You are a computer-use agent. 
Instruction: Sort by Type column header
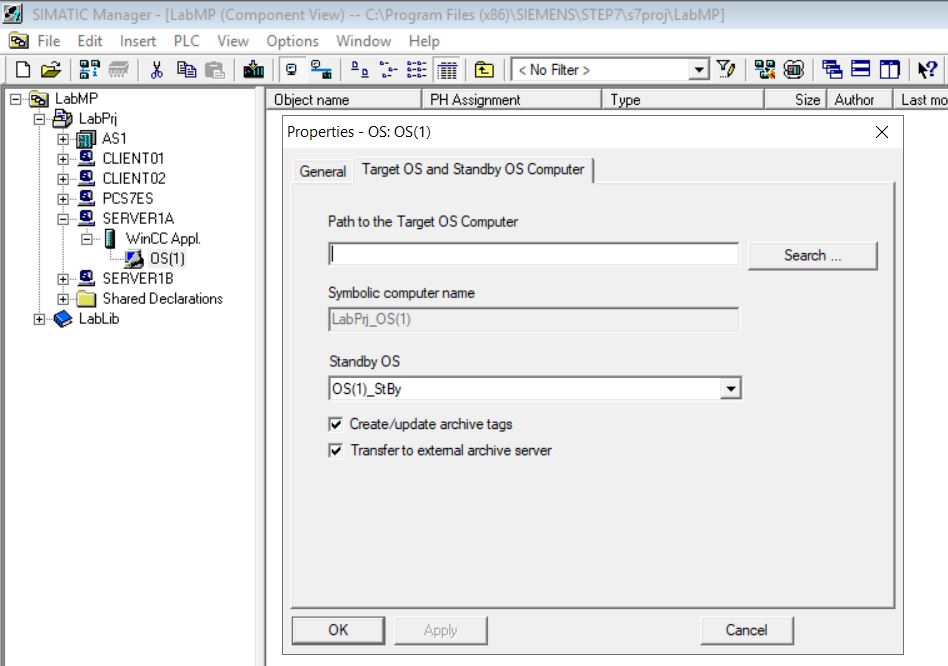point(683,100)
